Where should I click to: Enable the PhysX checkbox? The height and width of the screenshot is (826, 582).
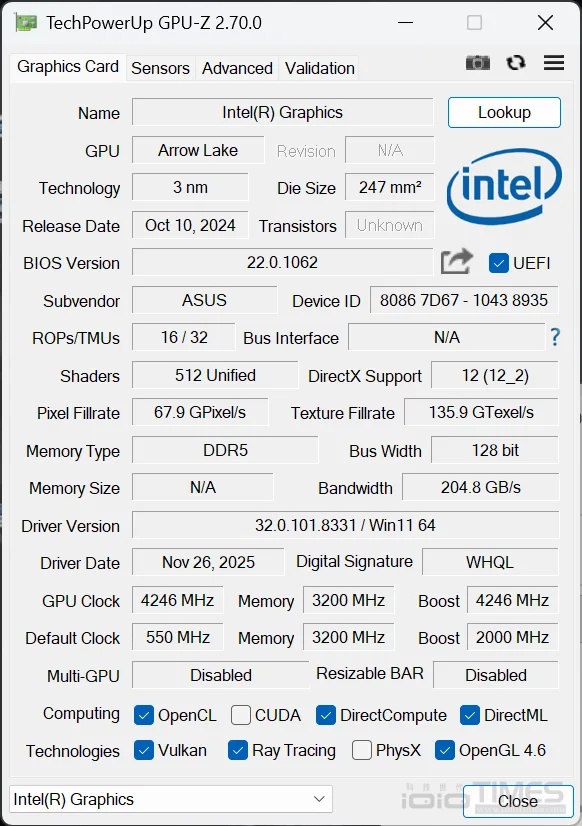point(361,751)
